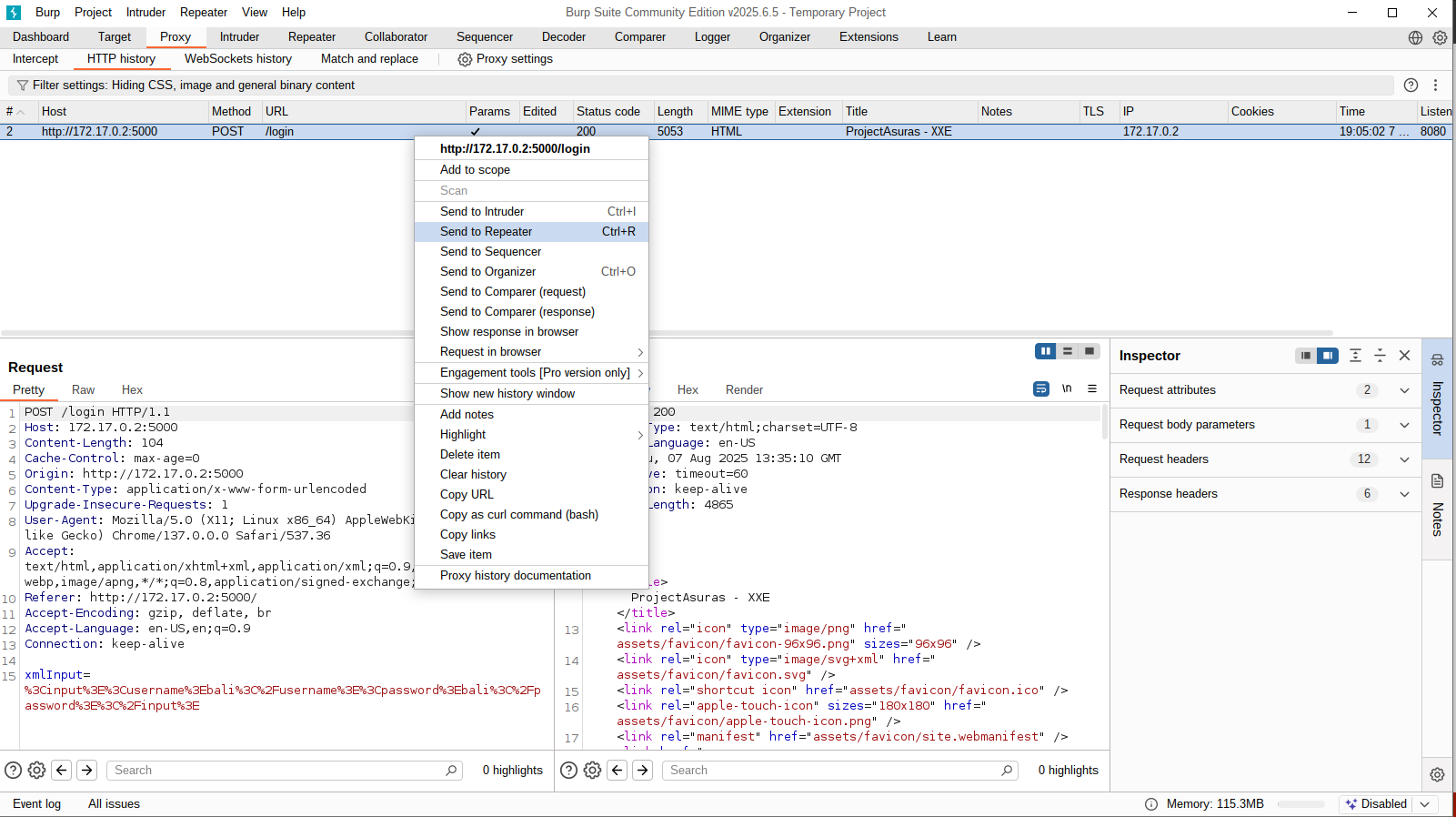Viewport: 1456px width, 817px height.
Task: Open the global web icon in tab bar
Action: point(1415,37)
